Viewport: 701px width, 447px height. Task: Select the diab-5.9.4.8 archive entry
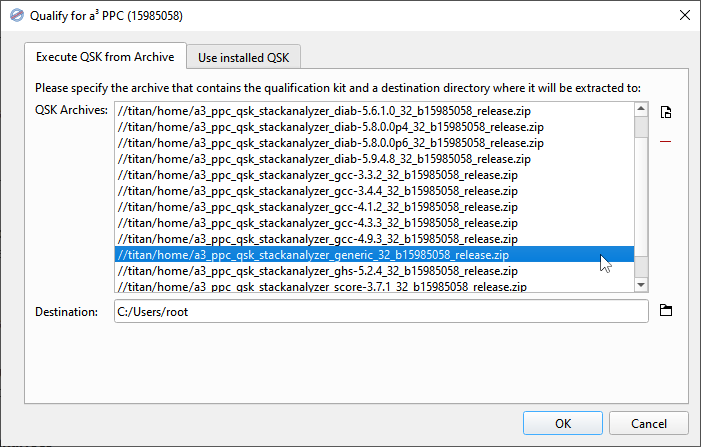(x=374, y=159)
